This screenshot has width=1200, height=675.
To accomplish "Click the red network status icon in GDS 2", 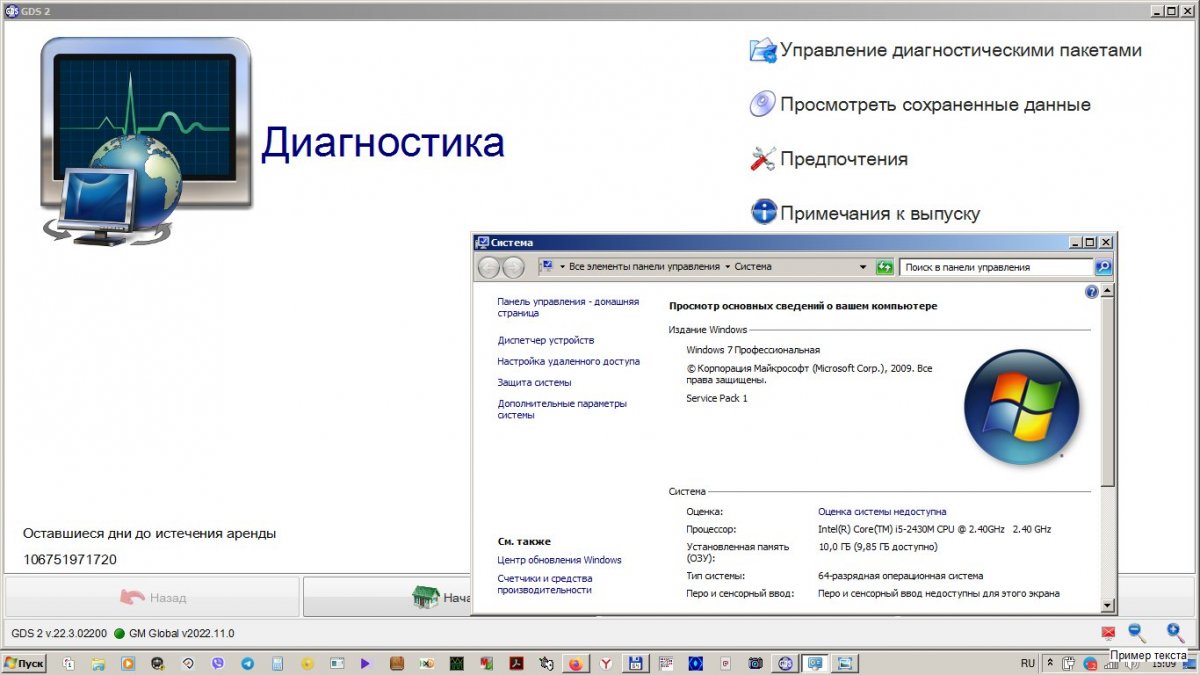I will pyautogui.click(x=1108, y=633).
